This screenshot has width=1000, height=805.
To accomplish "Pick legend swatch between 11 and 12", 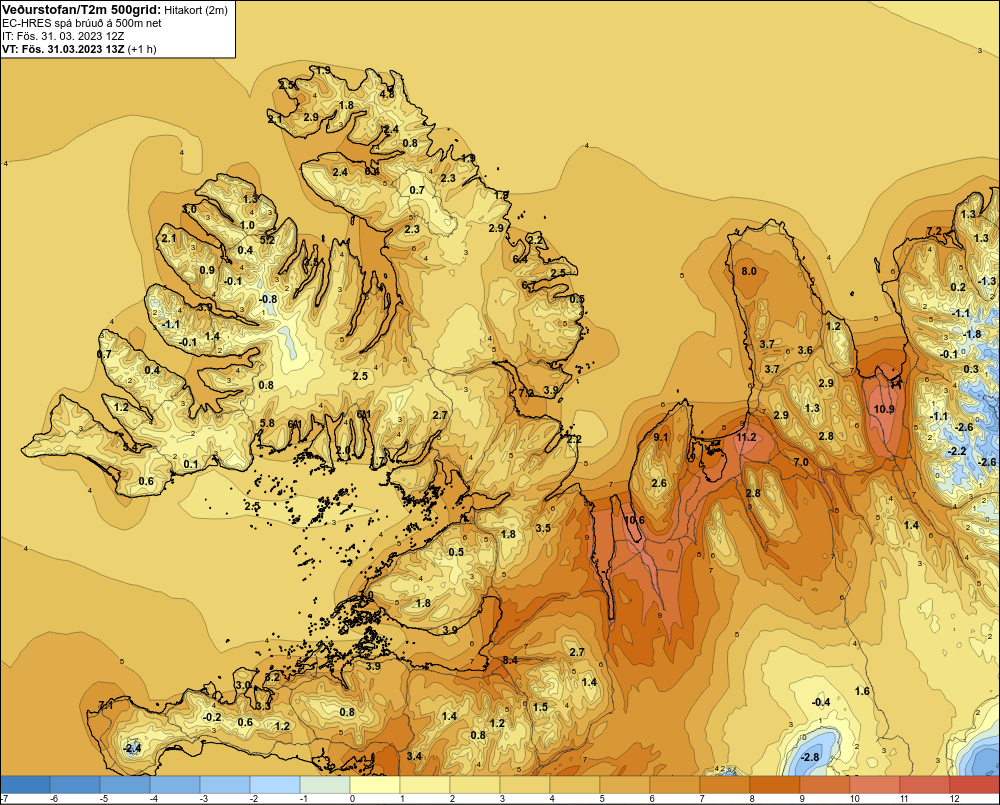I will (x=925, y=785).
